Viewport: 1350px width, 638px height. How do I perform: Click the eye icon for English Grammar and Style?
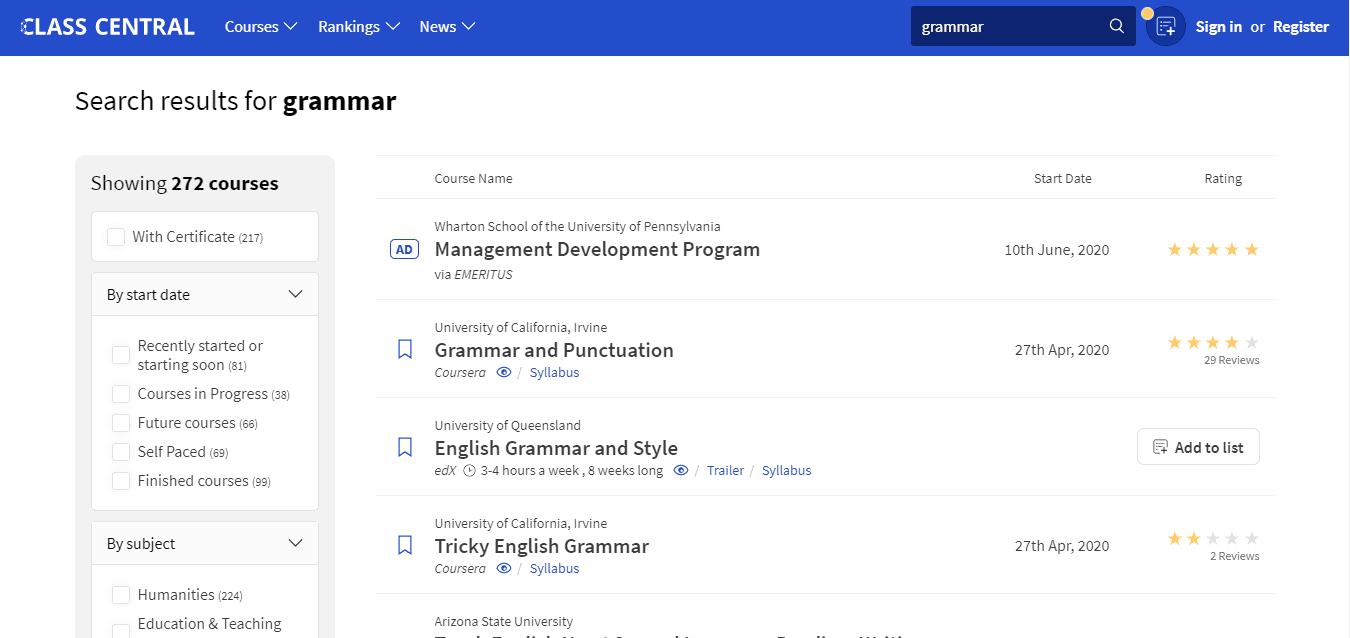(681, 470)
